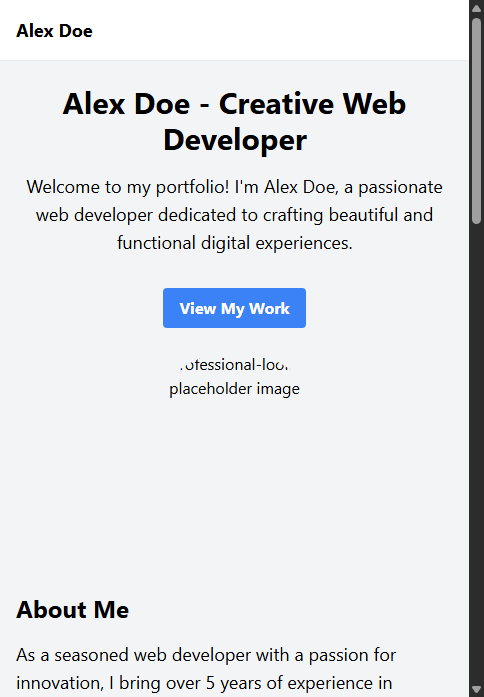Open the Alex Doe header logo link

tap(54, 31)
